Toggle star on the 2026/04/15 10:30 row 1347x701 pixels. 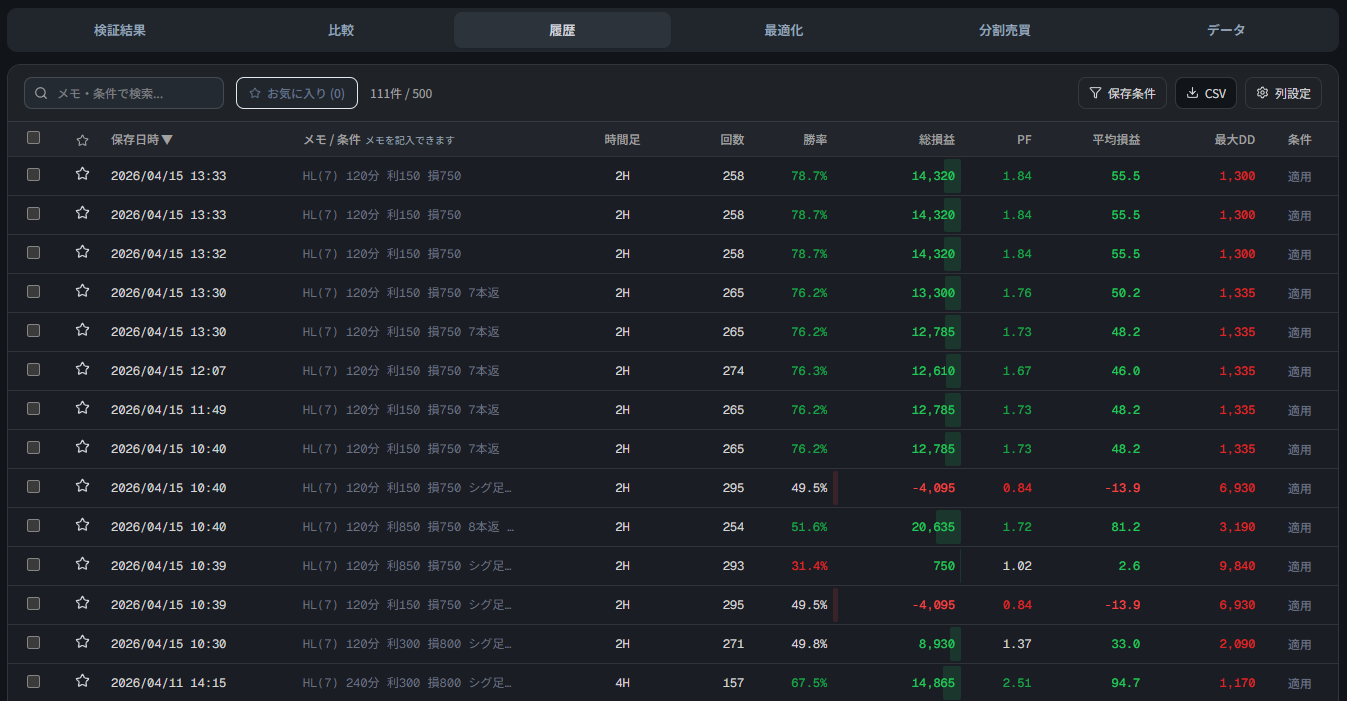pyautogui.click(x=83, y=642)
